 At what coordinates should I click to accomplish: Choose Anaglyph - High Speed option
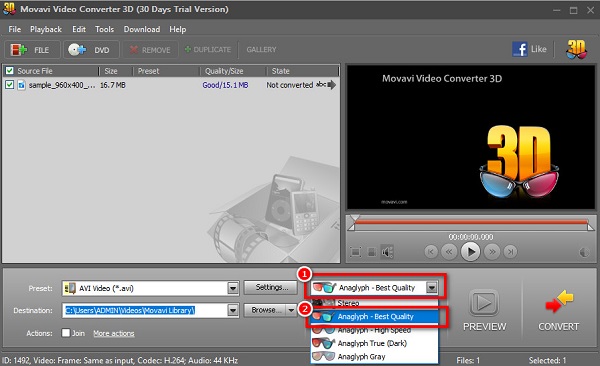coord(374,330)
